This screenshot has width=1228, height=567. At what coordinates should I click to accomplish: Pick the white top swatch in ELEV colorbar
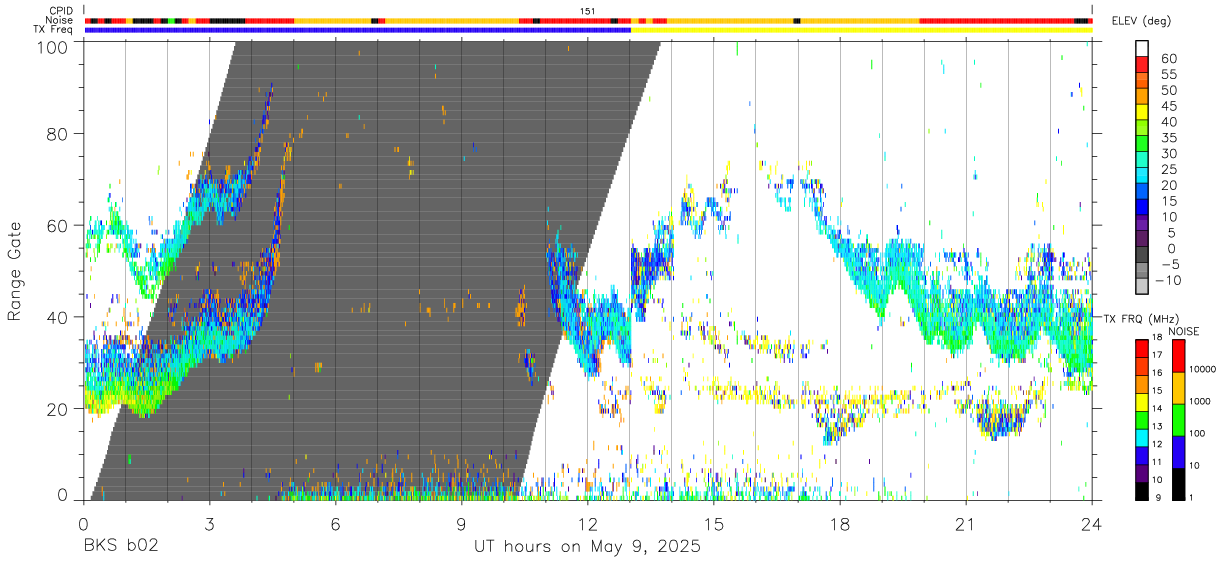point(1143,48)
